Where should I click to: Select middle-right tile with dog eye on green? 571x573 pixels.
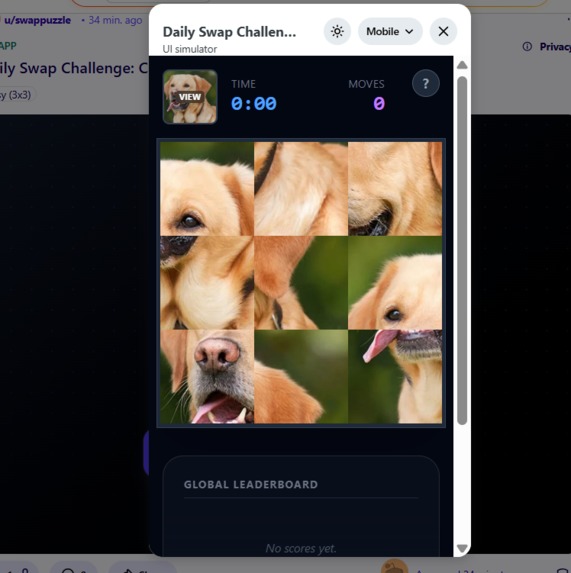(x=395, y=283)
